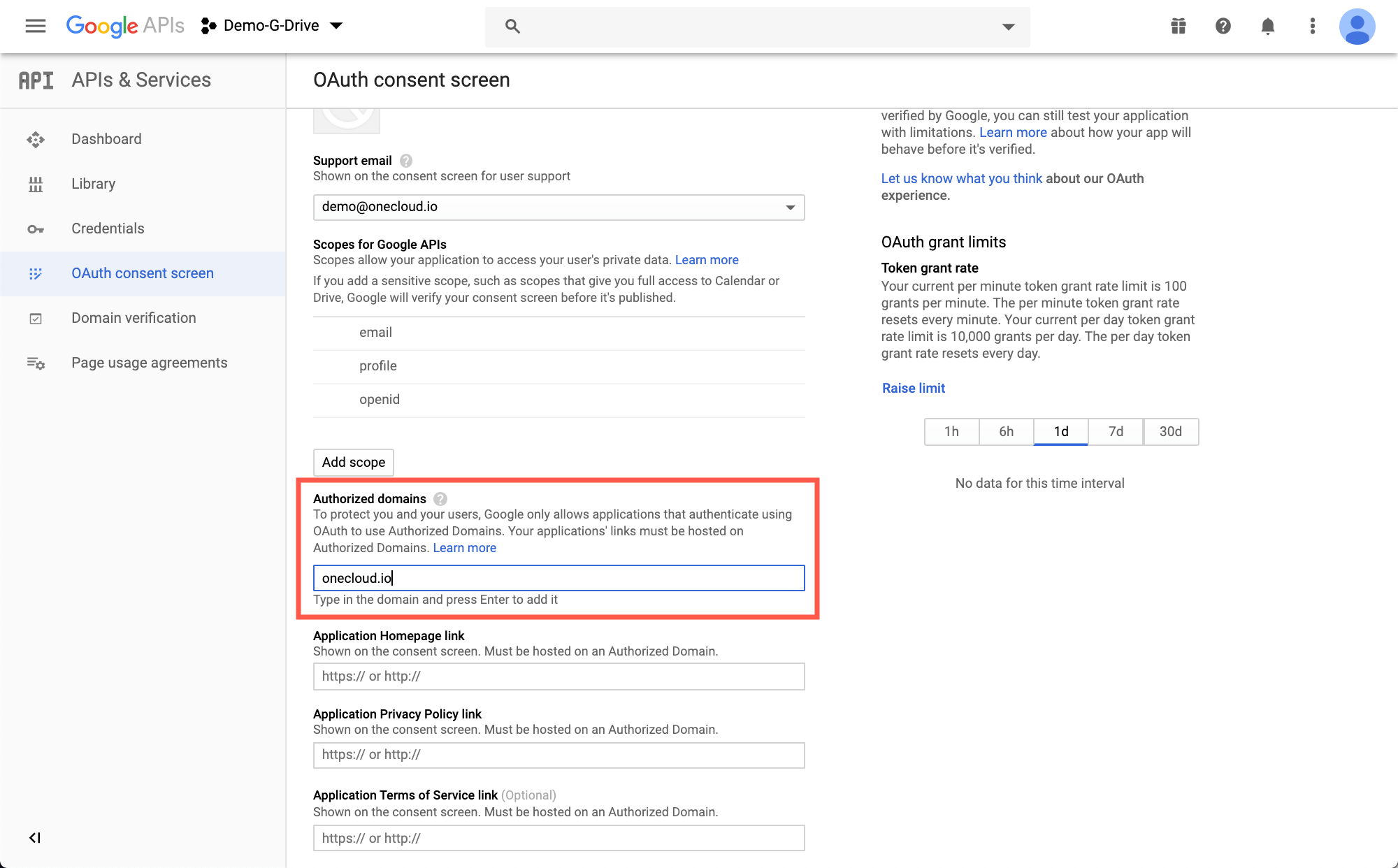
Task: Open the hamburger navigation menu
Action: pyautogui.click(x=35, y=26)
